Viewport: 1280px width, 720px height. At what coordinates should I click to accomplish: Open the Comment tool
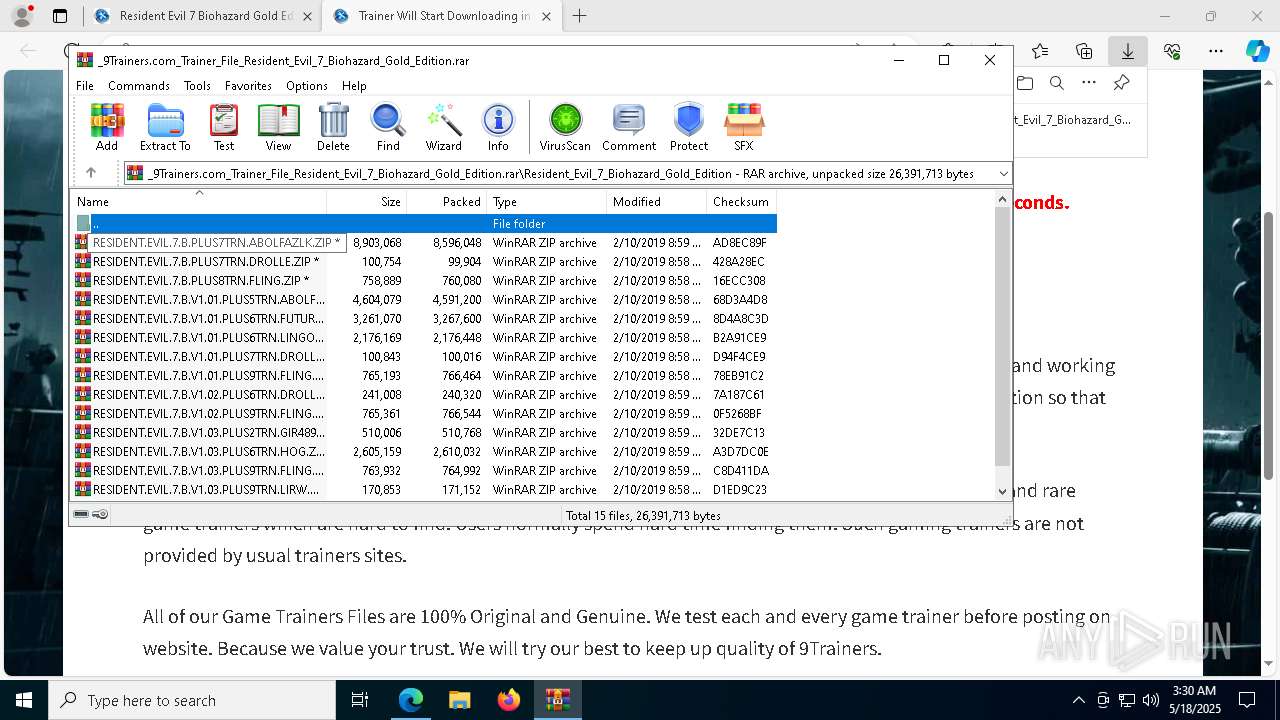click(629, 127)
